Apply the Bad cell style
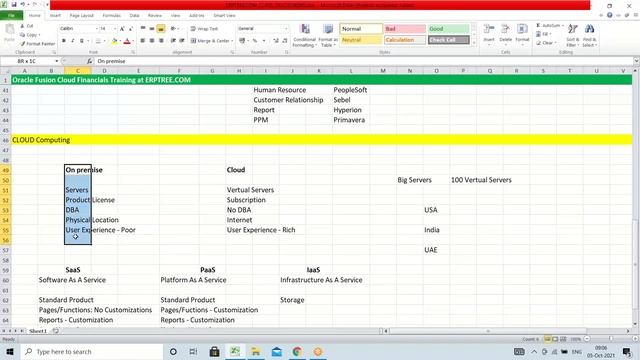The image size is (640, 360). pos(404,29)
